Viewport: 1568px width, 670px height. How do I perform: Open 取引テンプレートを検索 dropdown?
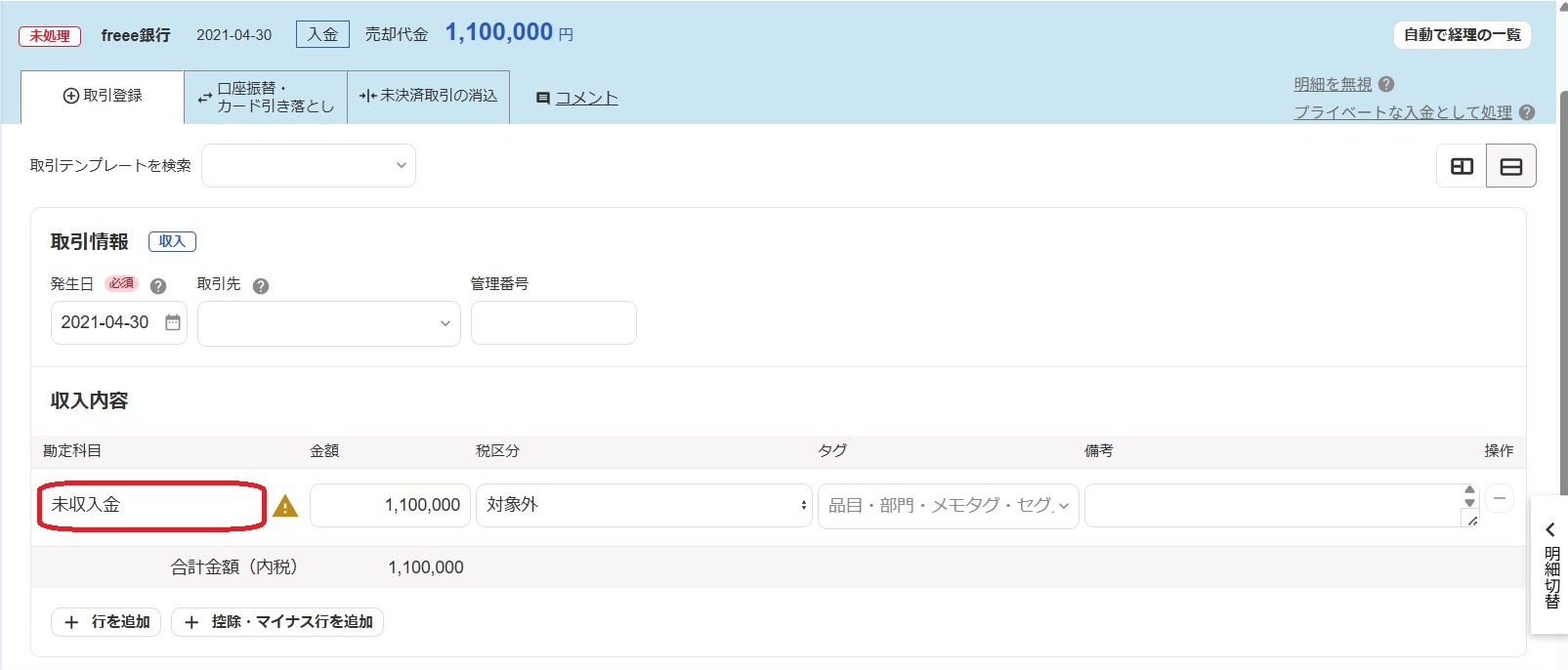tap(309, 165)
